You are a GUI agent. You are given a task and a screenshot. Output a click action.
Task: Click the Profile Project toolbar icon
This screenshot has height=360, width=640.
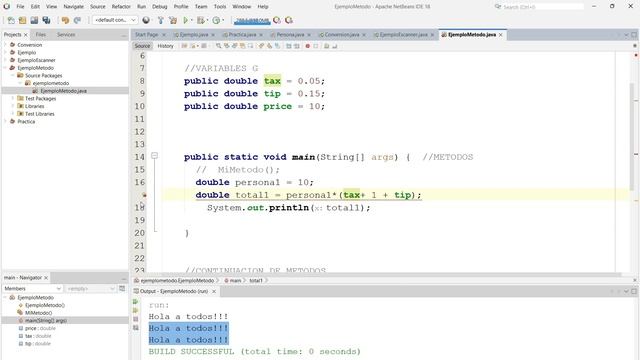pos(216,20)
